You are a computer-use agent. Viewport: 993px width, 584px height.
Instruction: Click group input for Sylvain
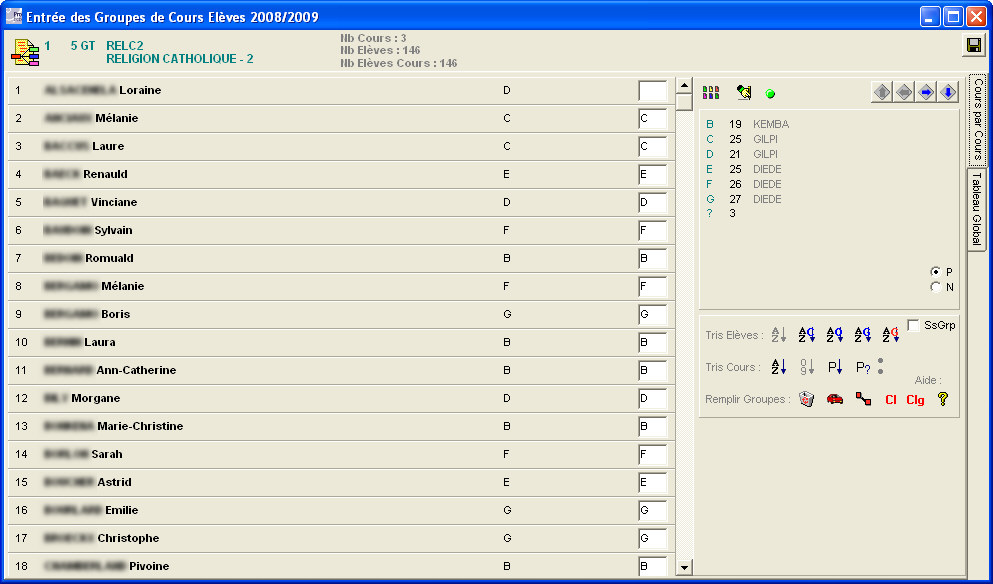click(652, 231)
